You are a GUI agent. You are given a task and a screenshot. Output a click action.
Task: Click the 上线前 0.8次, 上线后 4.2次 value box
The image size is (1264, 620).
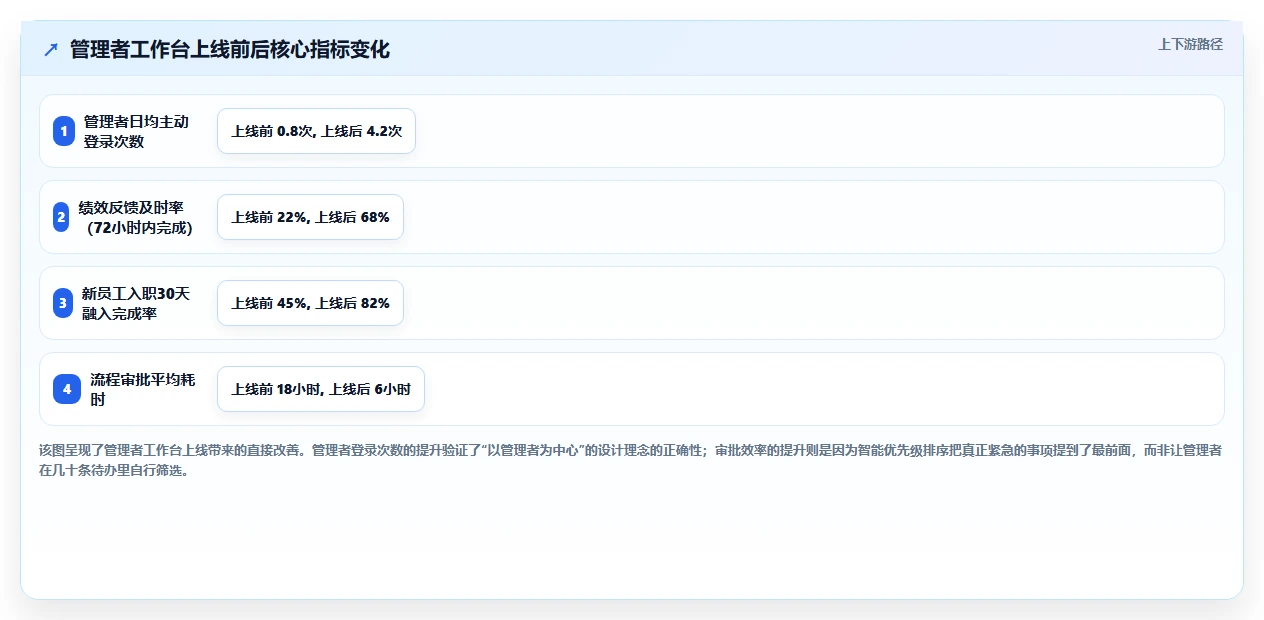(x=316, y=131)
